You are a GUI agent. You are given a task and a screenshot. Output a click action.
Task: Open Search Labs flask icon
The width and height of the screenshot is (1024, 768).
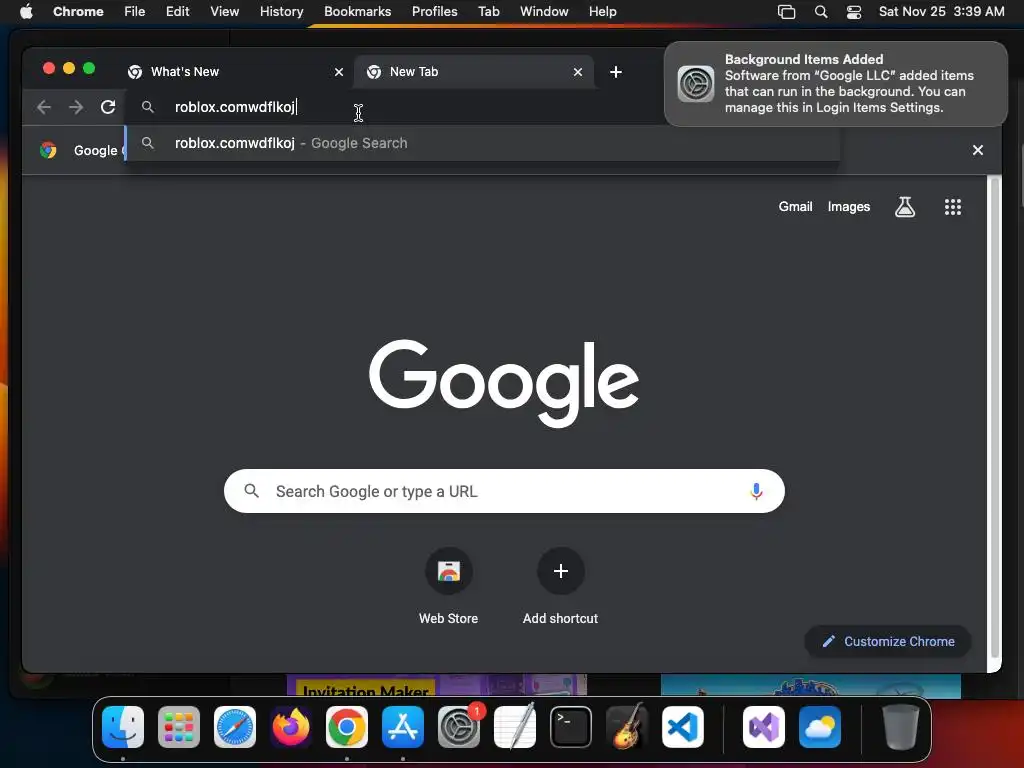pos(904,207)
